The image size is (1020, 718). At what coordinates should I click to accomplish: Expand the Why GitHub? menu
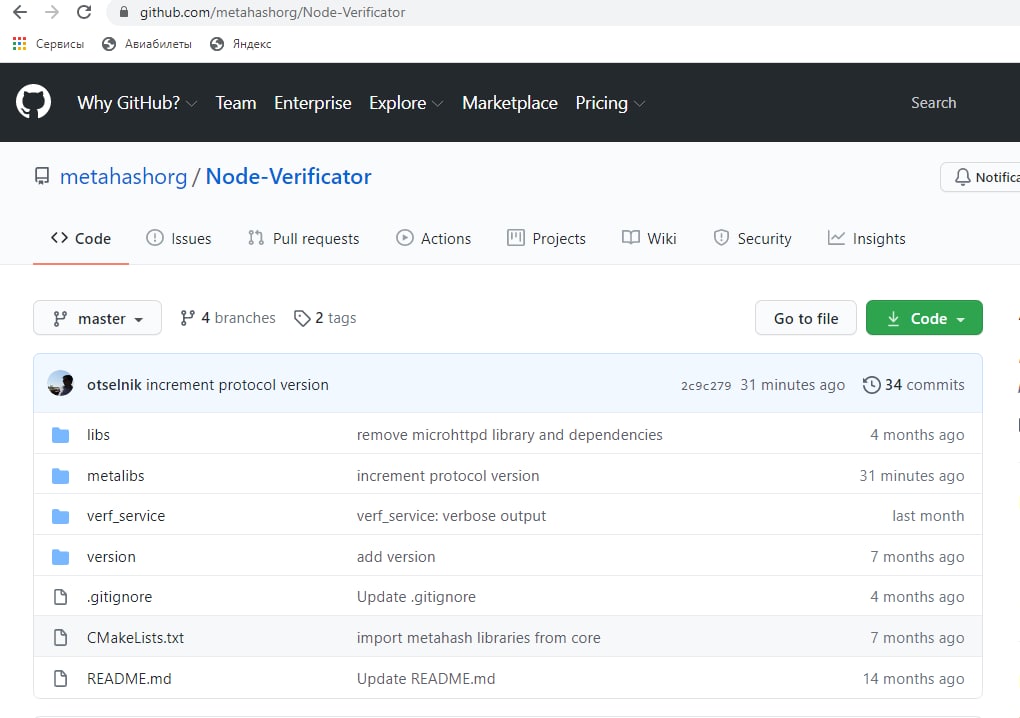point(137,103)
